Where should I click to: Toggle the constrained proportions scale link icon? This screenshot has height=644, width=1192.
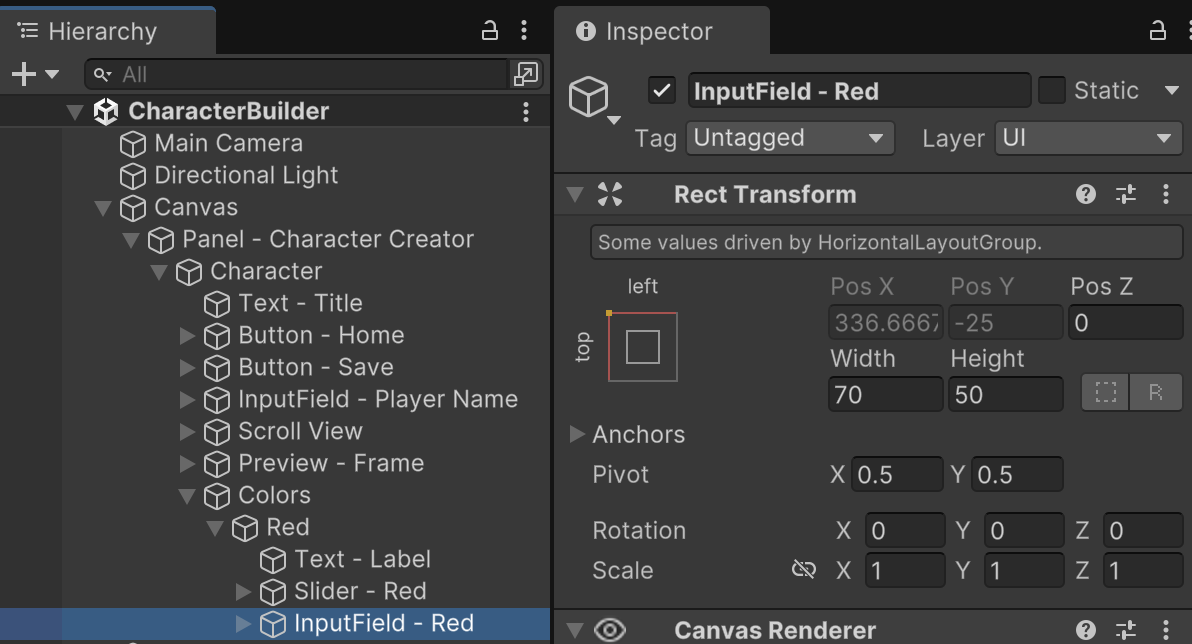(803, 570)
